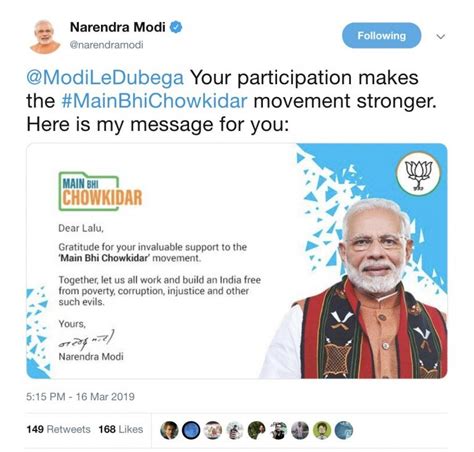Open the green-background liker avatar
The width and height of the screenshot is (474, 452).
point(322,430)
